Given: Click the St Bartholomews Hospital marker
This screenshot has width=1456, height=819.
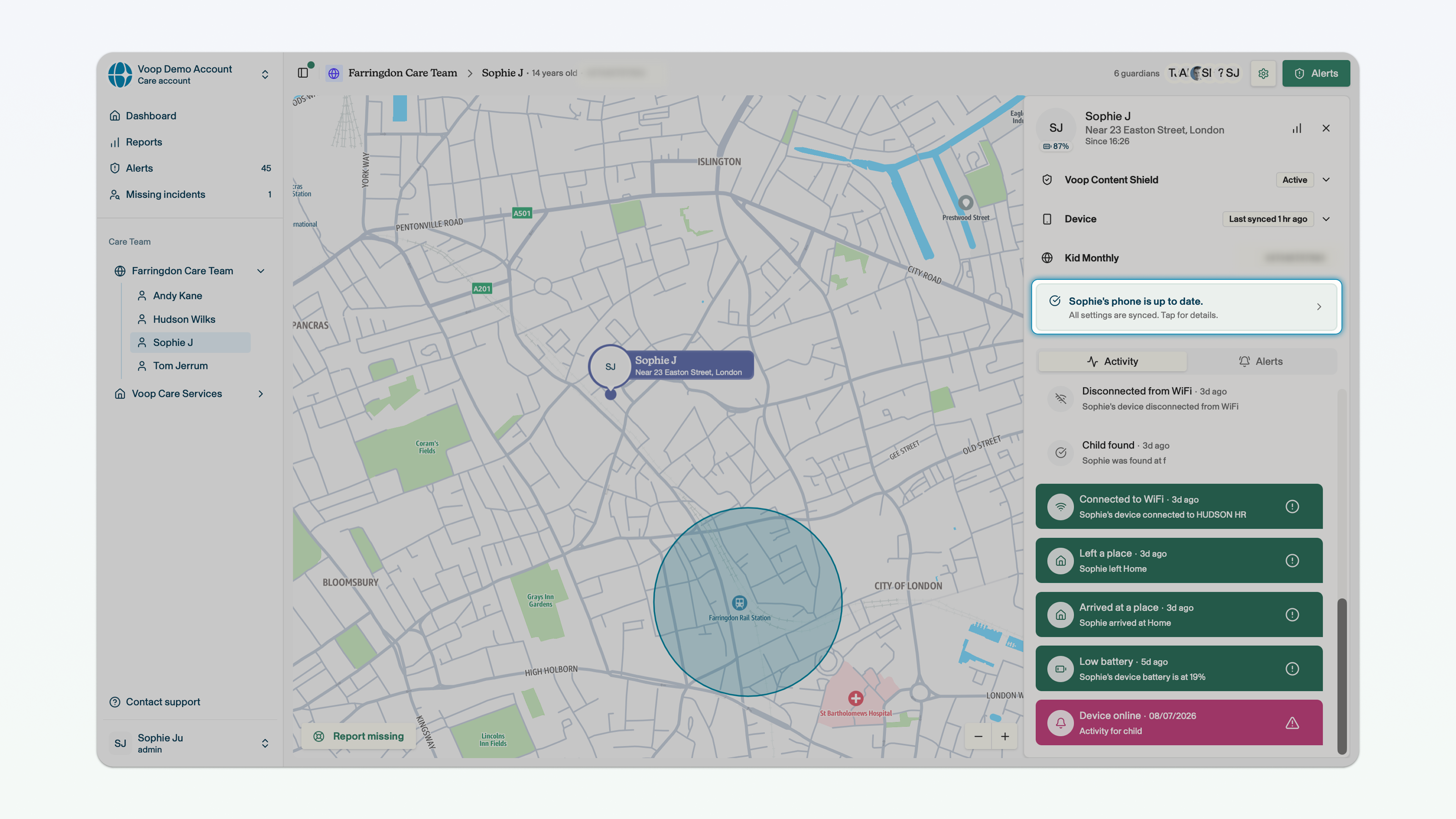Looking at the screenshot, I should (856, 698).
